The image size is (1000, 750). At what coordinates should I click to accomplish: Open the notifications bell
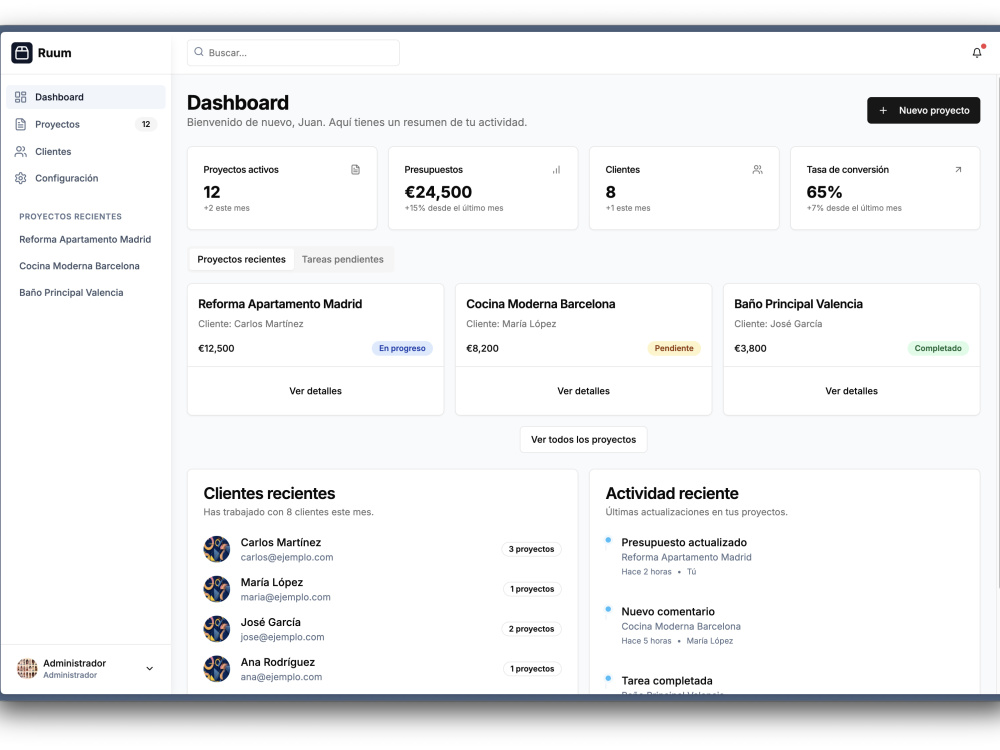point(976,52)
